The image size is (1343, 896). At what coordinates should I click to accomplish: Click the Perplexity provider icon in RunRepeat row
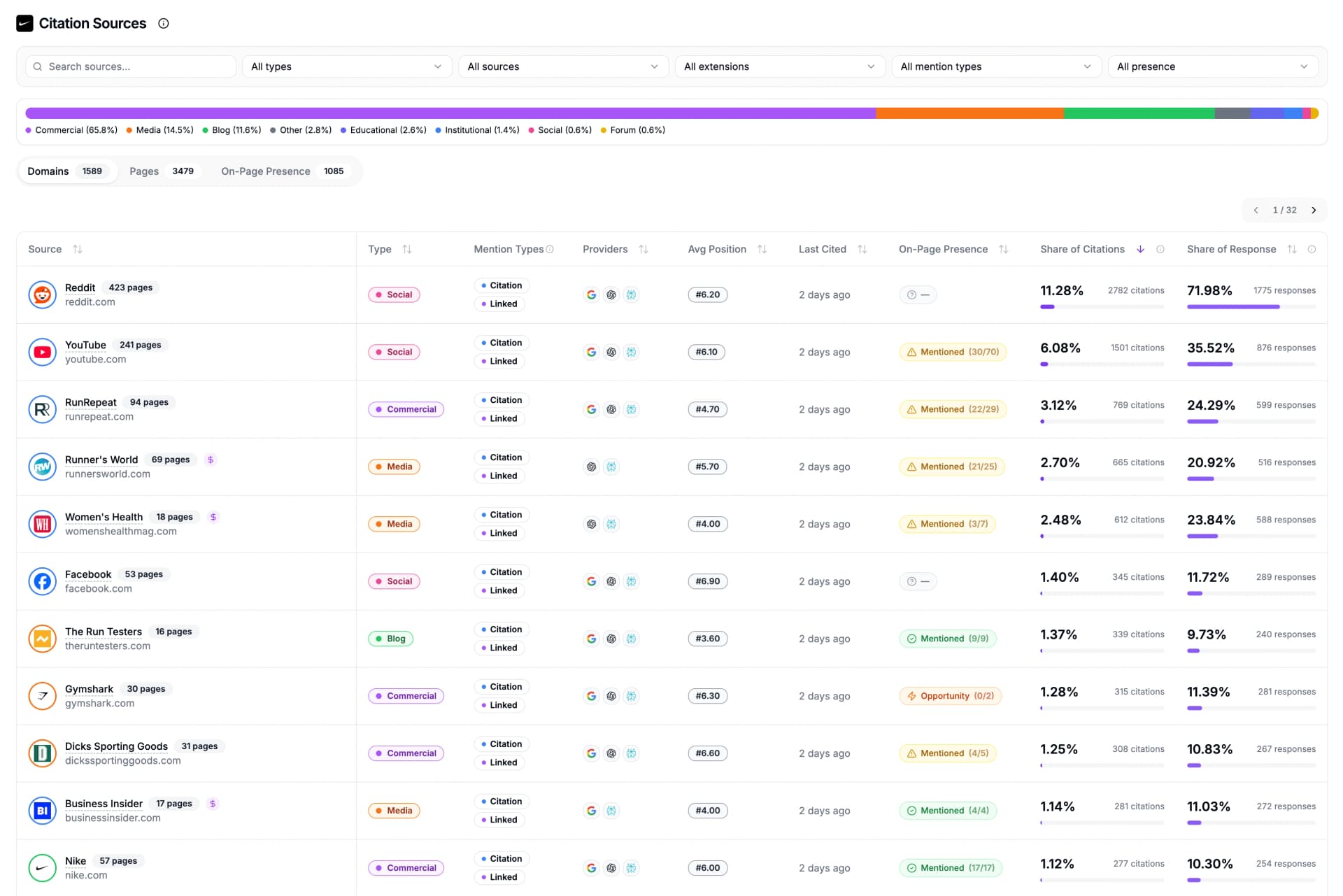click(631, 409)
